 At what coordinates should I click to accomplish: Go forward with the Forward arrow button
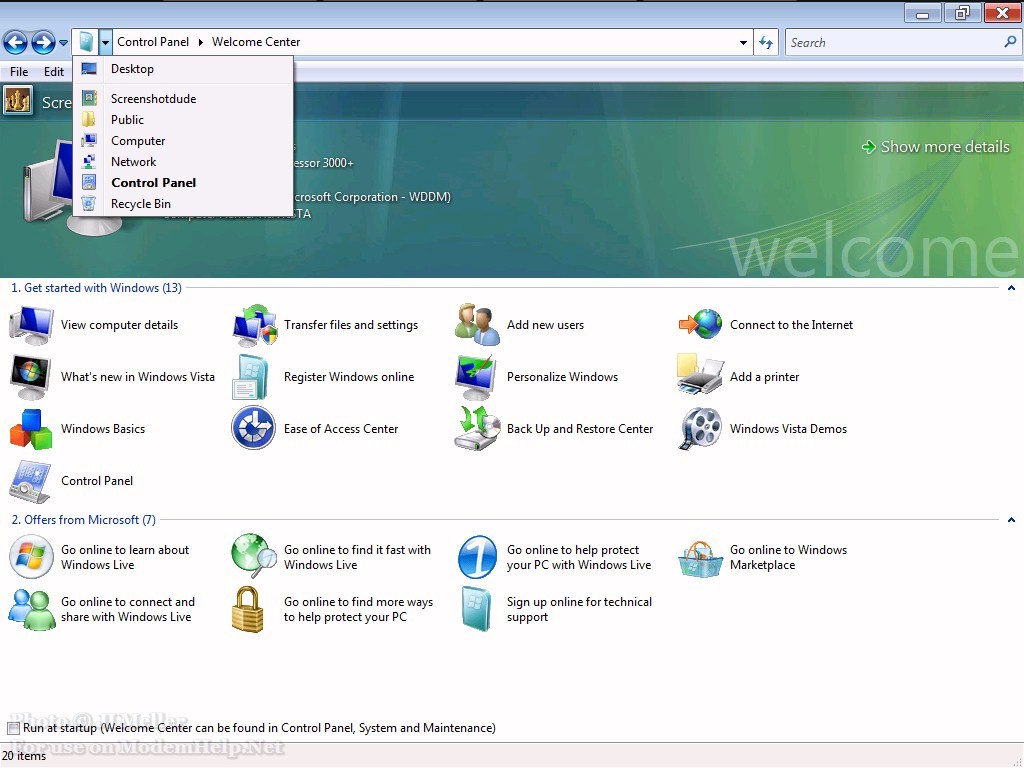pos(44,43)
